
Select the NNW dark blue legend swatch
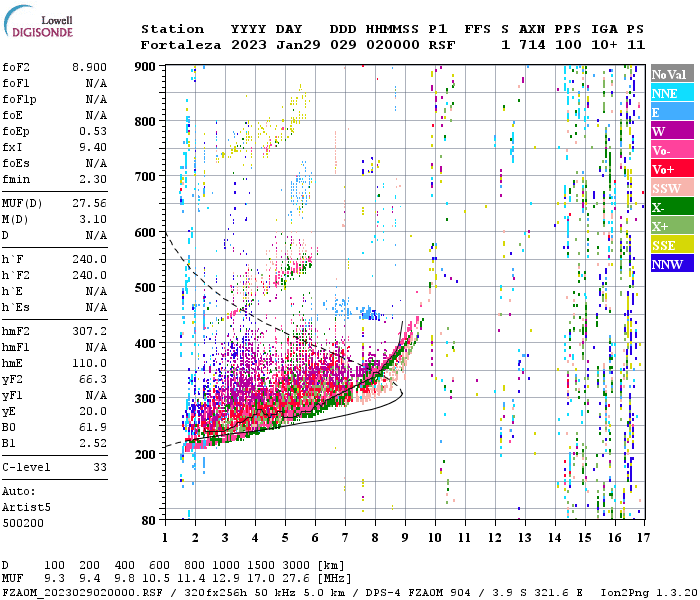(x=672, y=264)
